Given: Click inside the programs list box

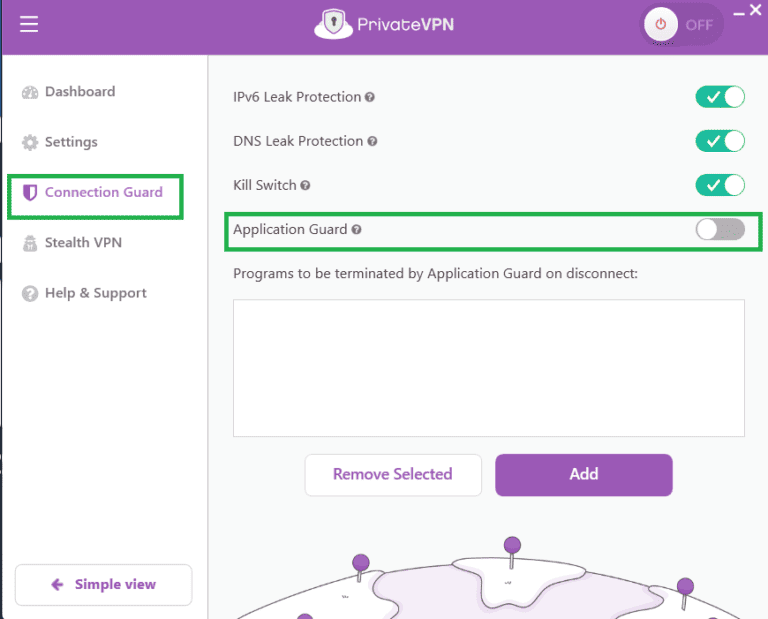Looking at the screenshot, I should coord(489,368).
